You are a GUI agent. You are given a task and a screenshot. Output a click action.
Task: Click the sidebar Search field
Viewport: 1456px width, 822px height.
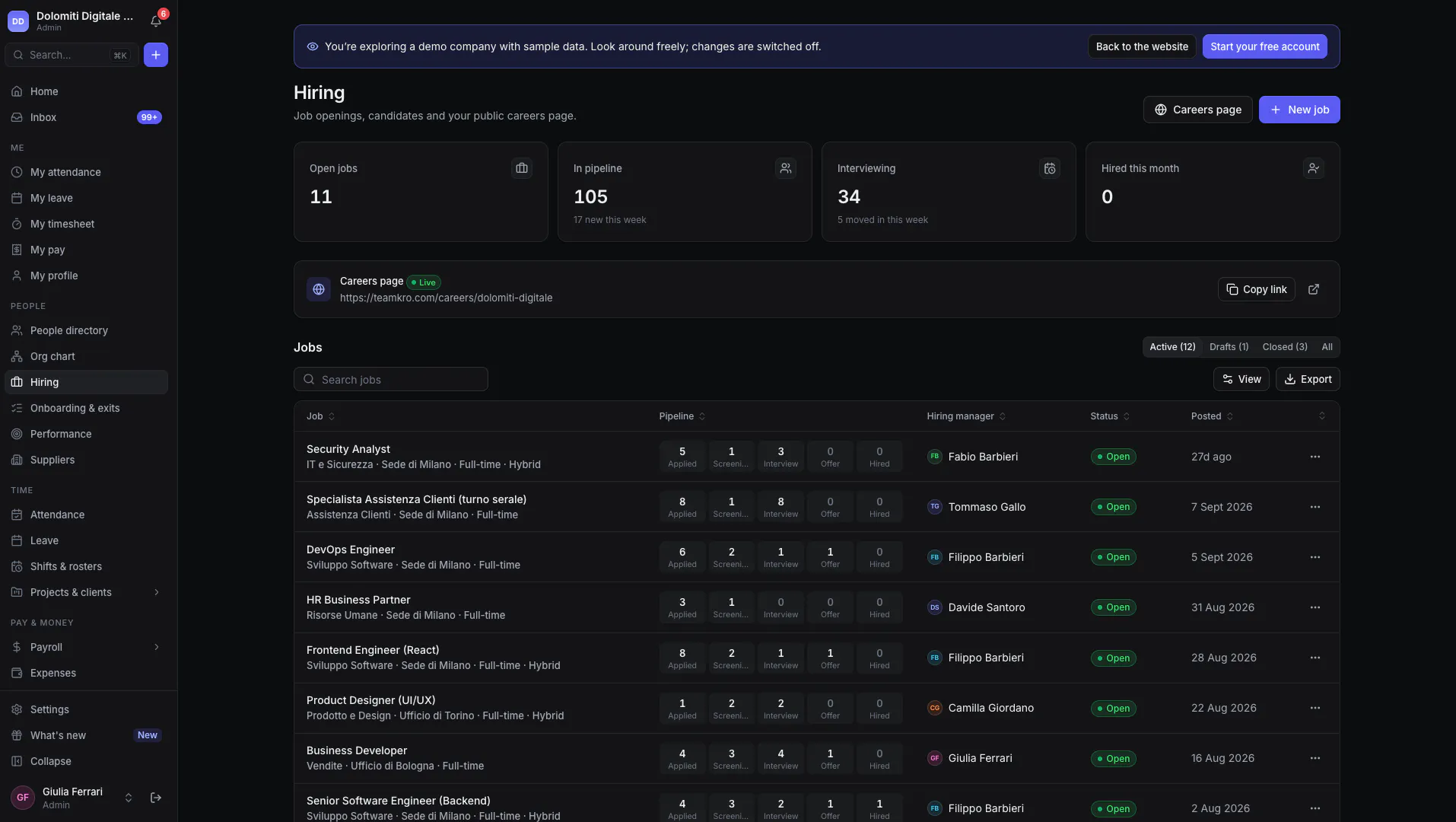(72, 55)
